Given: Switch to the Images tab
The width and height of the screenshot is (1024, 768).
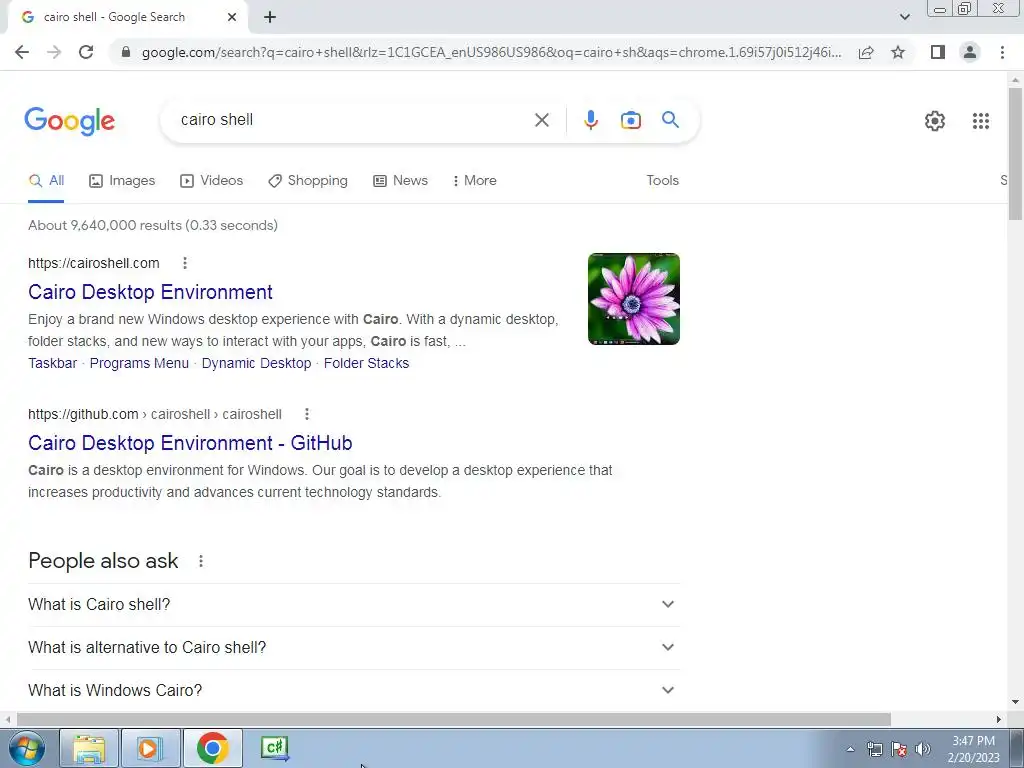Looking at the screenshot, I should [122, 181].
